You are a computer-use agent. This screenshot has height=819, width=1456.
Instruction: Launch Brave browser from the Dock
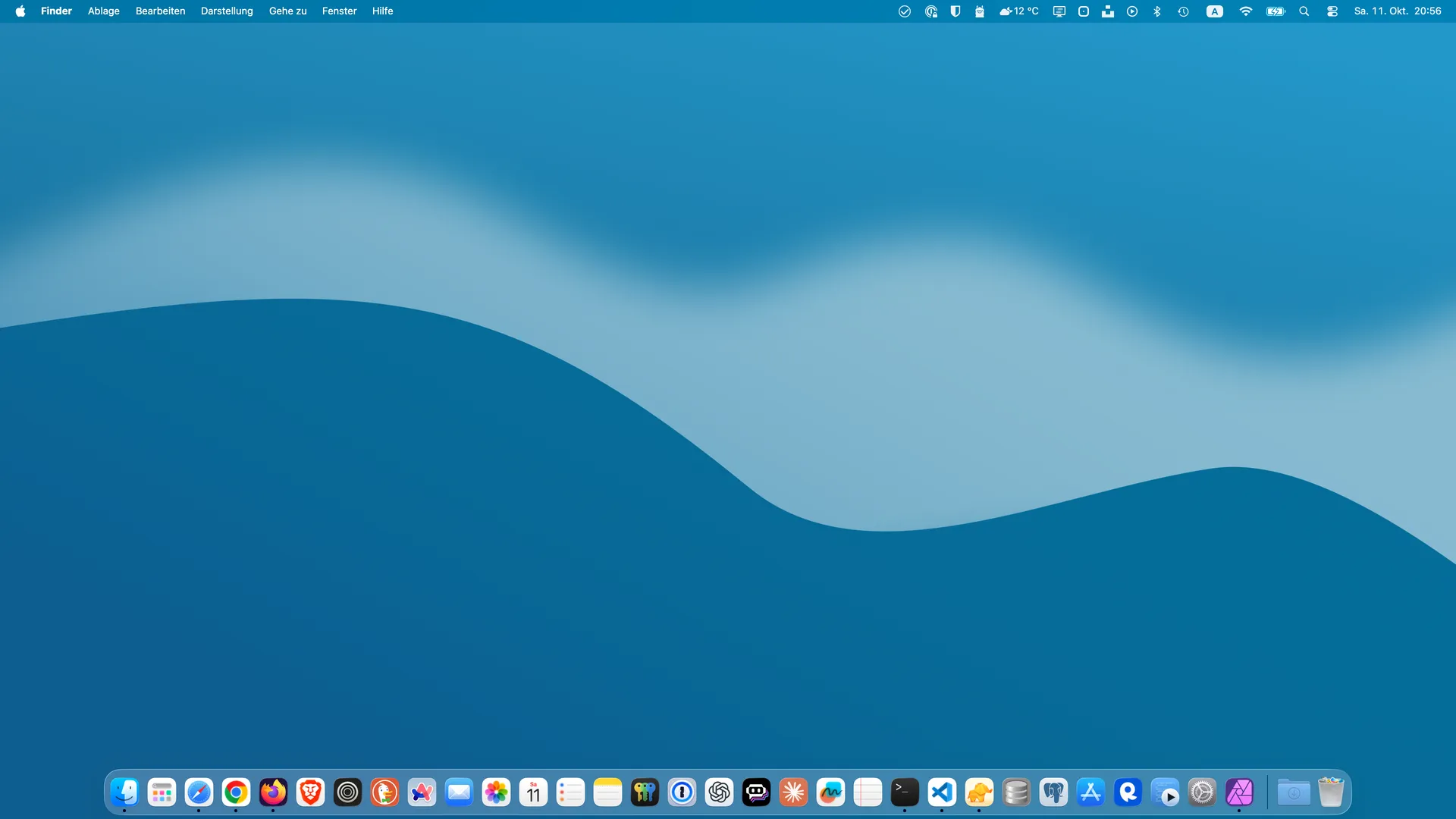310,792
